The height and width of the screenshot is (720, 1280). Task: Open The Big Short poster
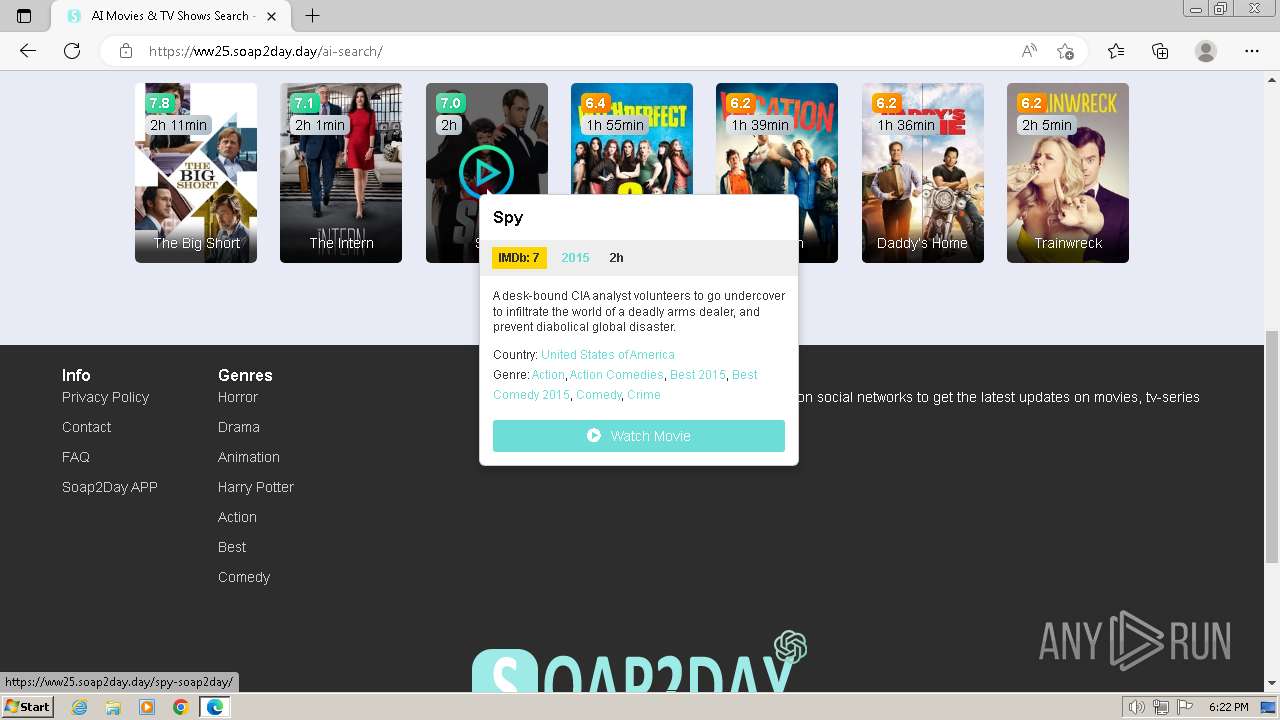point(196,173)
